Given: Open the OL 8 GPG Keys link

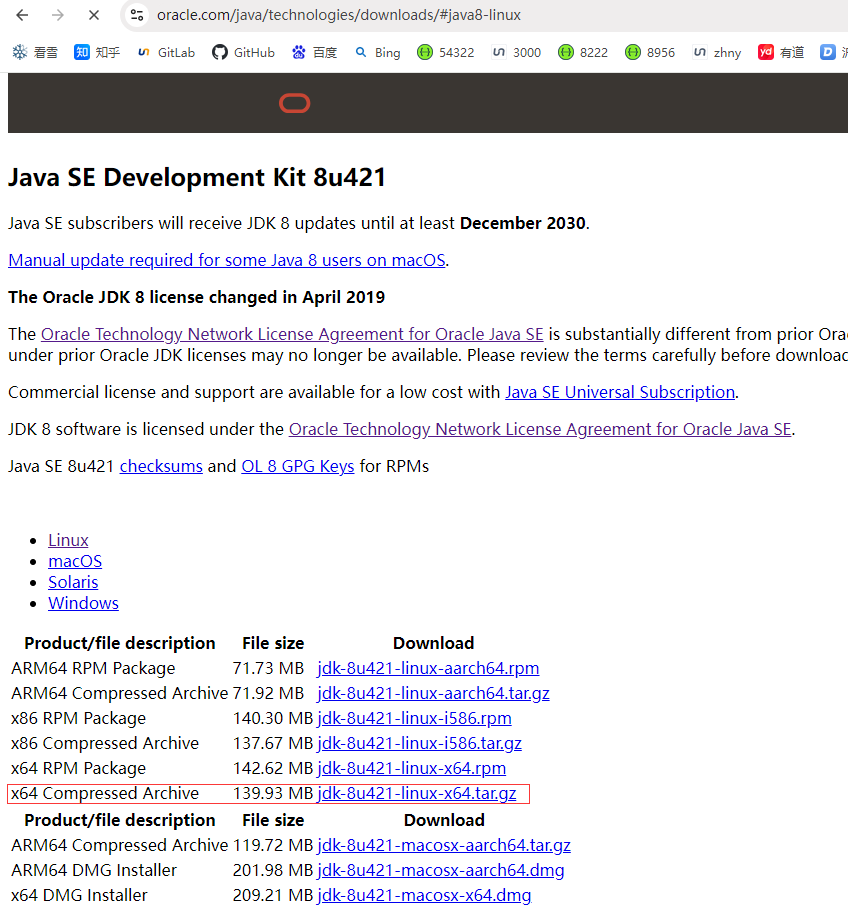Looking at the screenshot, I should 298,466.
